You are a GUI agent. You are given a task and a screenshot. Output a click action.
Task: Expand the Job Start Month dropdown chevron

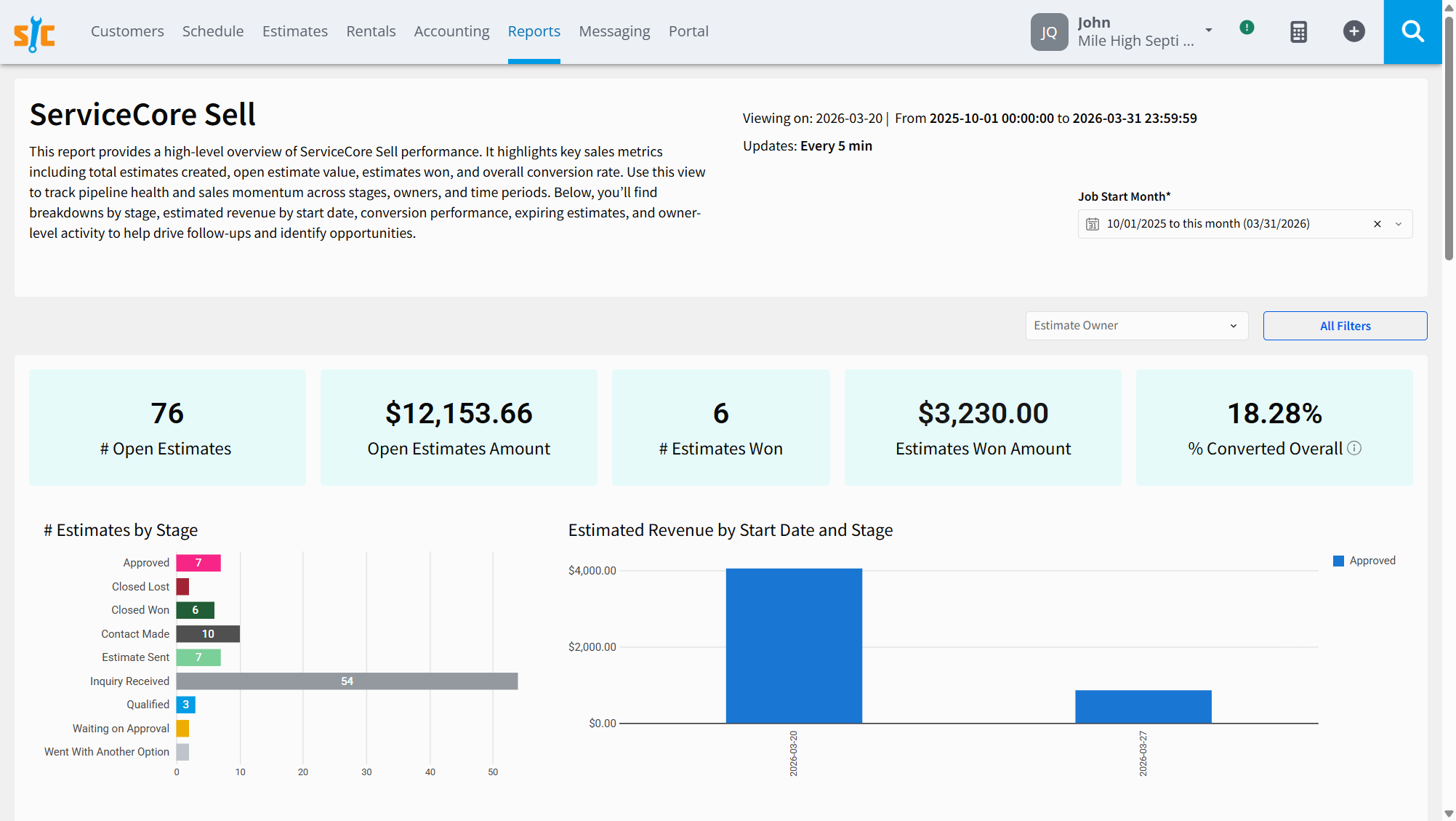click(x=1398, y=224)
